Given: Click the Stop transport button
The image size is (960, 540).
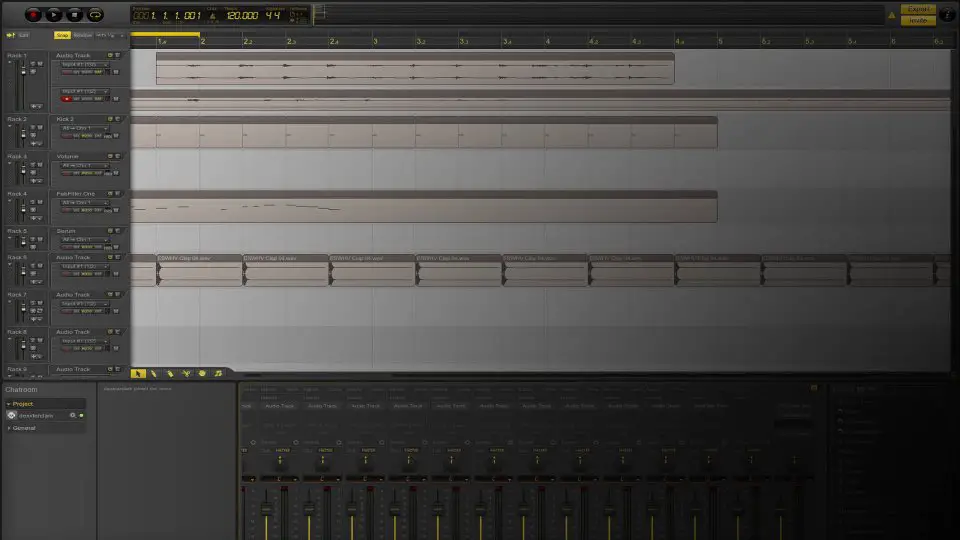Looking at the screenshot, I should [75, 14].
